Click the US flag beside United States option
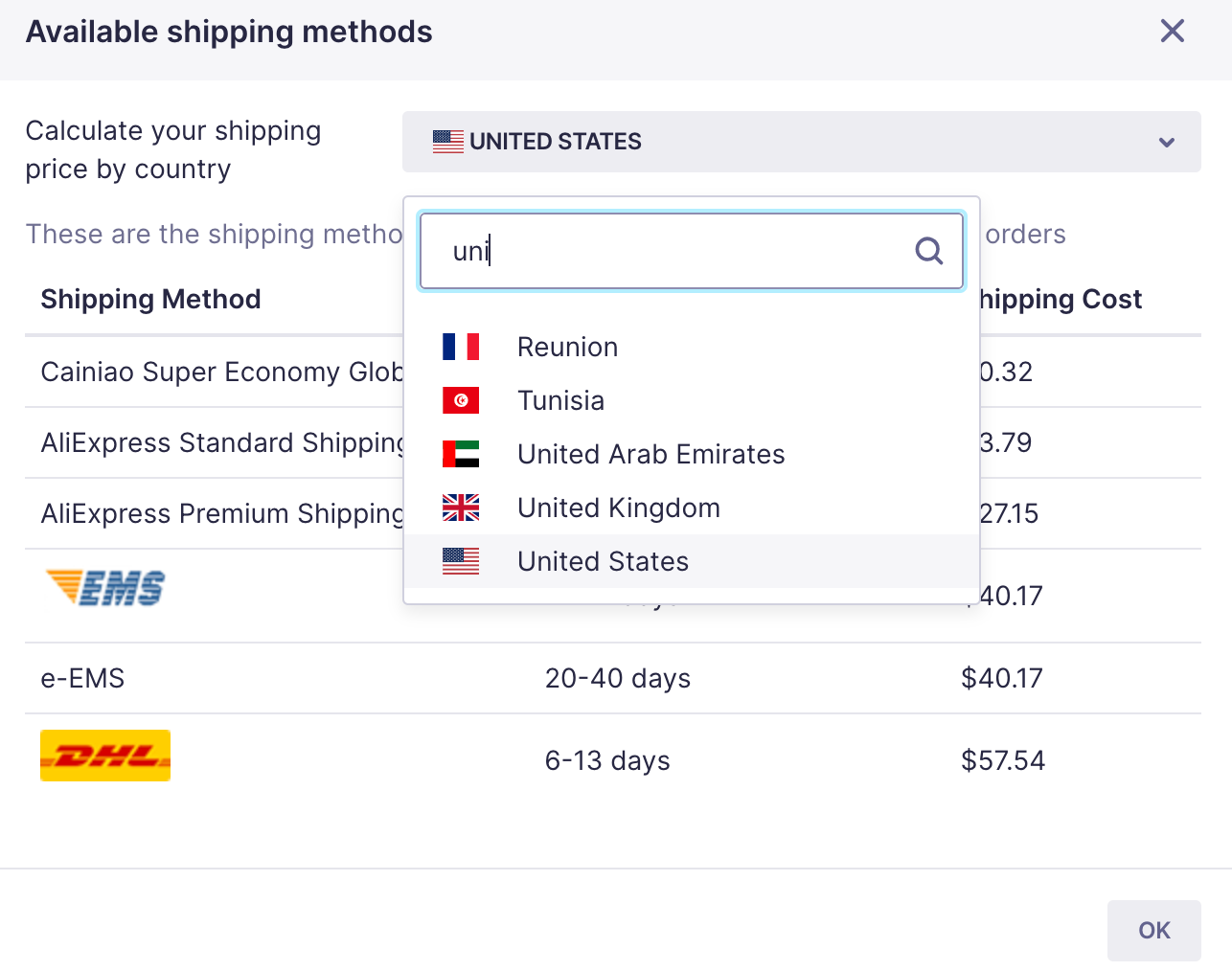The image size is (1232, 971). (x=461, y=561)
